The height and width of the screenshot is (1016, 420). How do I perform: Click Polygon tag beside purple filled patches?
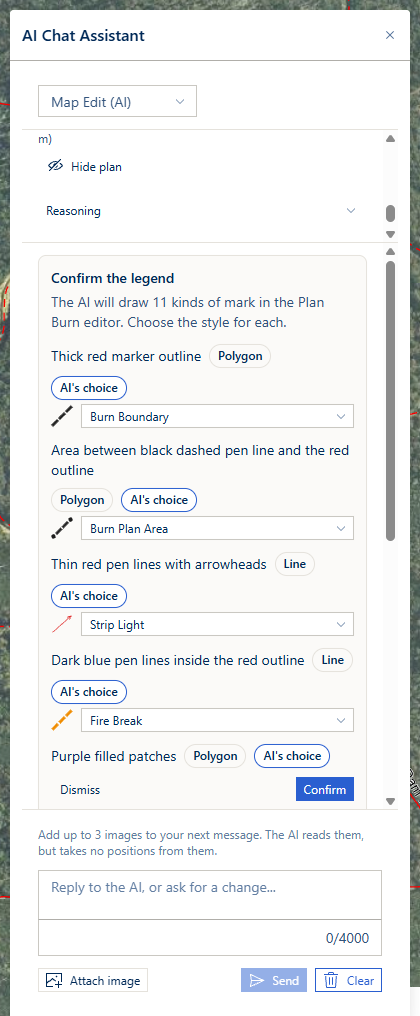pyautogui.click(x=215, y=756)
